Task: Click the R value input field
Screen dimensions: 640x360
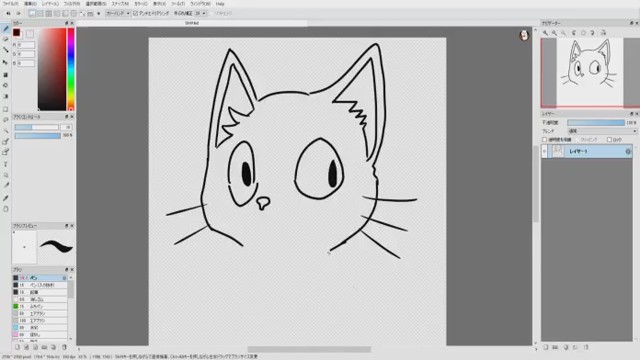Action: point(26,45)
